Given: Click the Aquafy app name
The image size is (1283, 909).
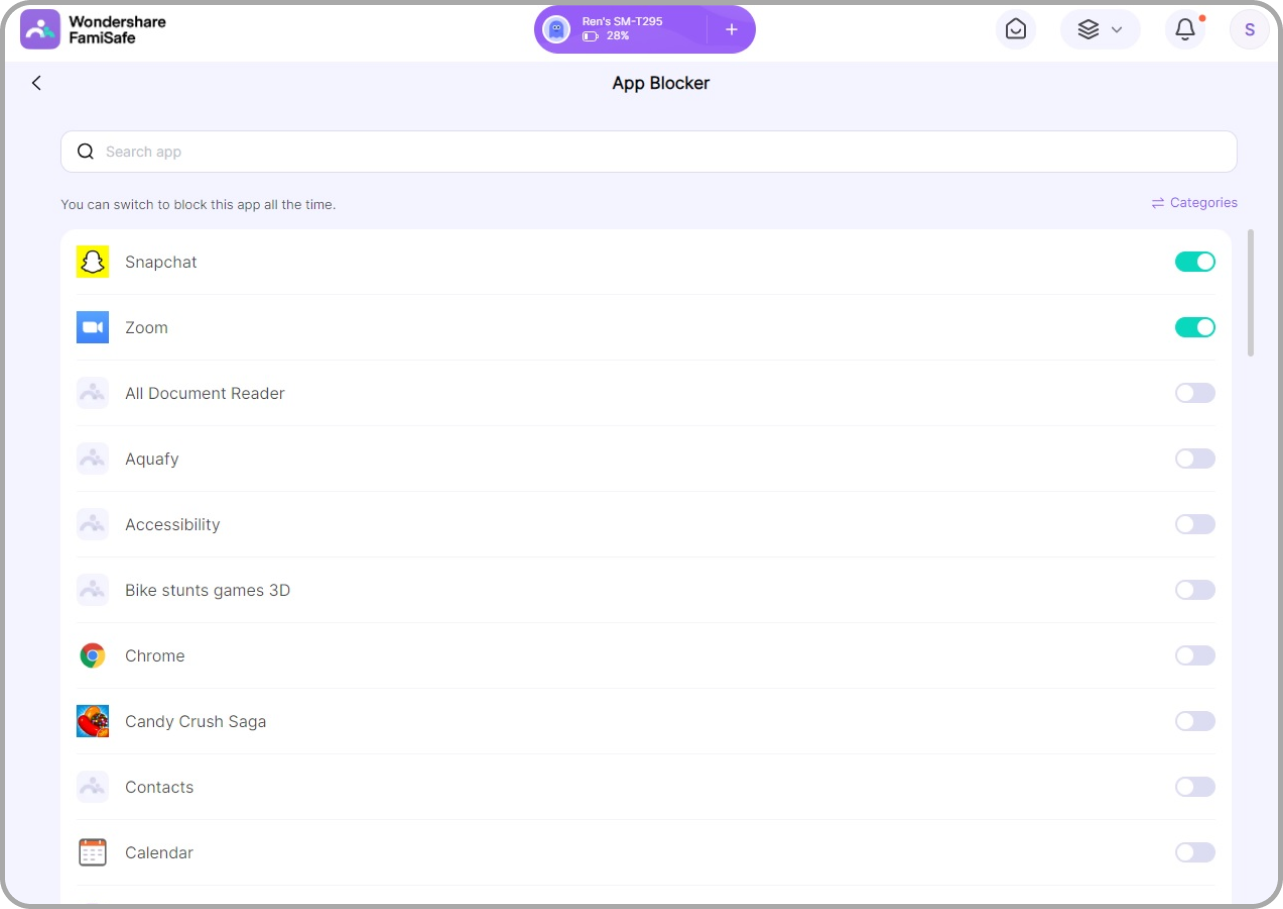Looking at the screenshot, I should tap(152, 459).
